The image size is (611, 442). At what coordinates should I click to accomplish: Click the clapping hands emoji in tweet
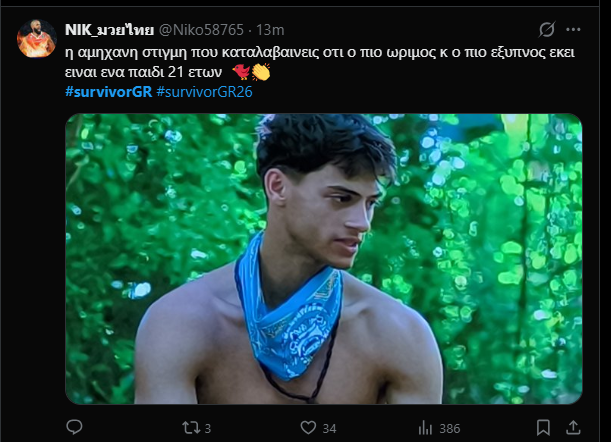tap(261, 72)
